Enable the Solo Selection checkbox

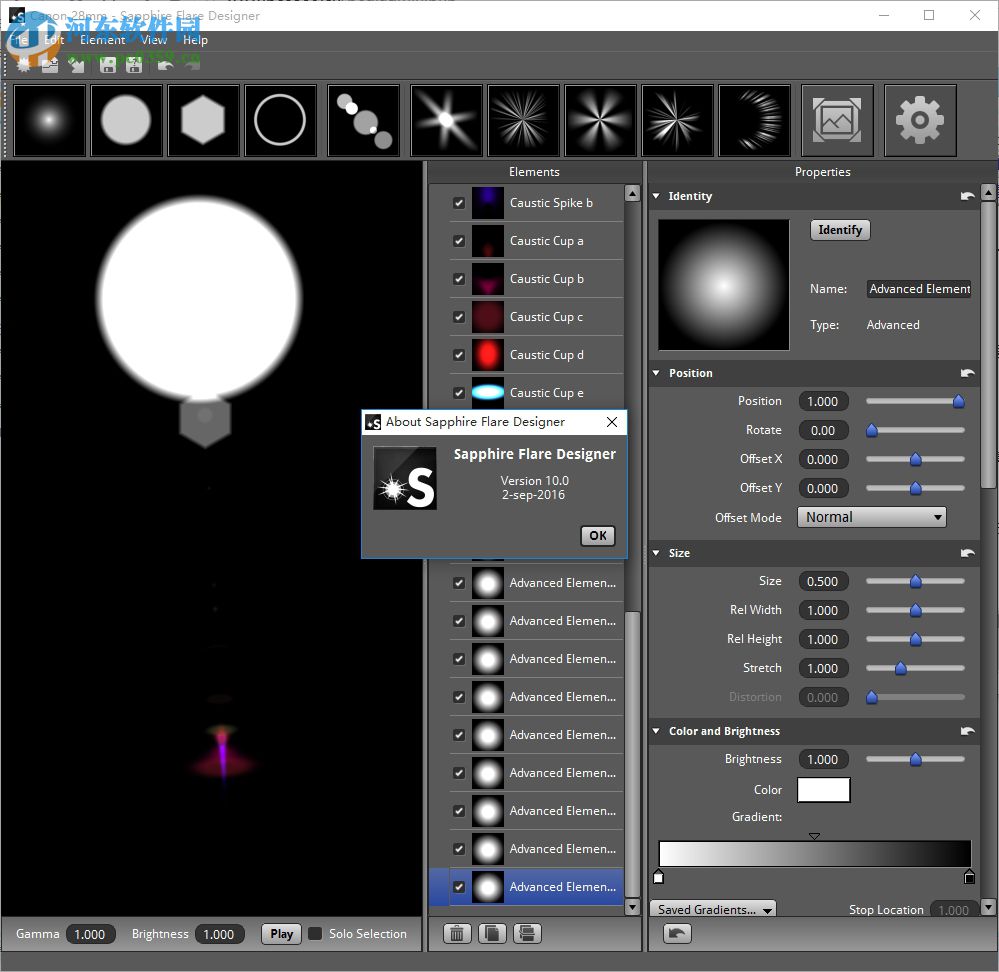point(315,933)
